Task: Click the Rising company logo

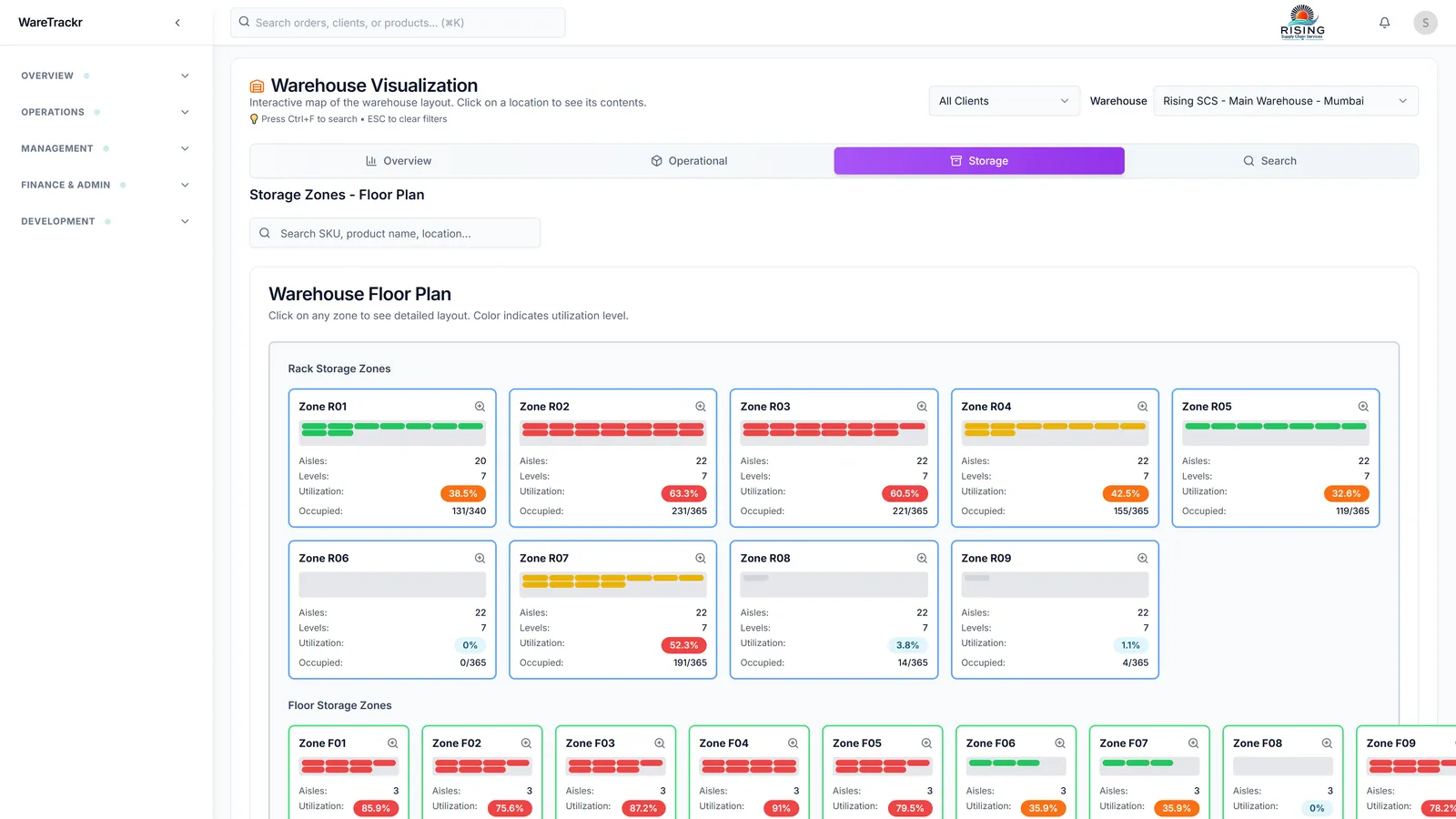Action: click(x=1302, y=23)
